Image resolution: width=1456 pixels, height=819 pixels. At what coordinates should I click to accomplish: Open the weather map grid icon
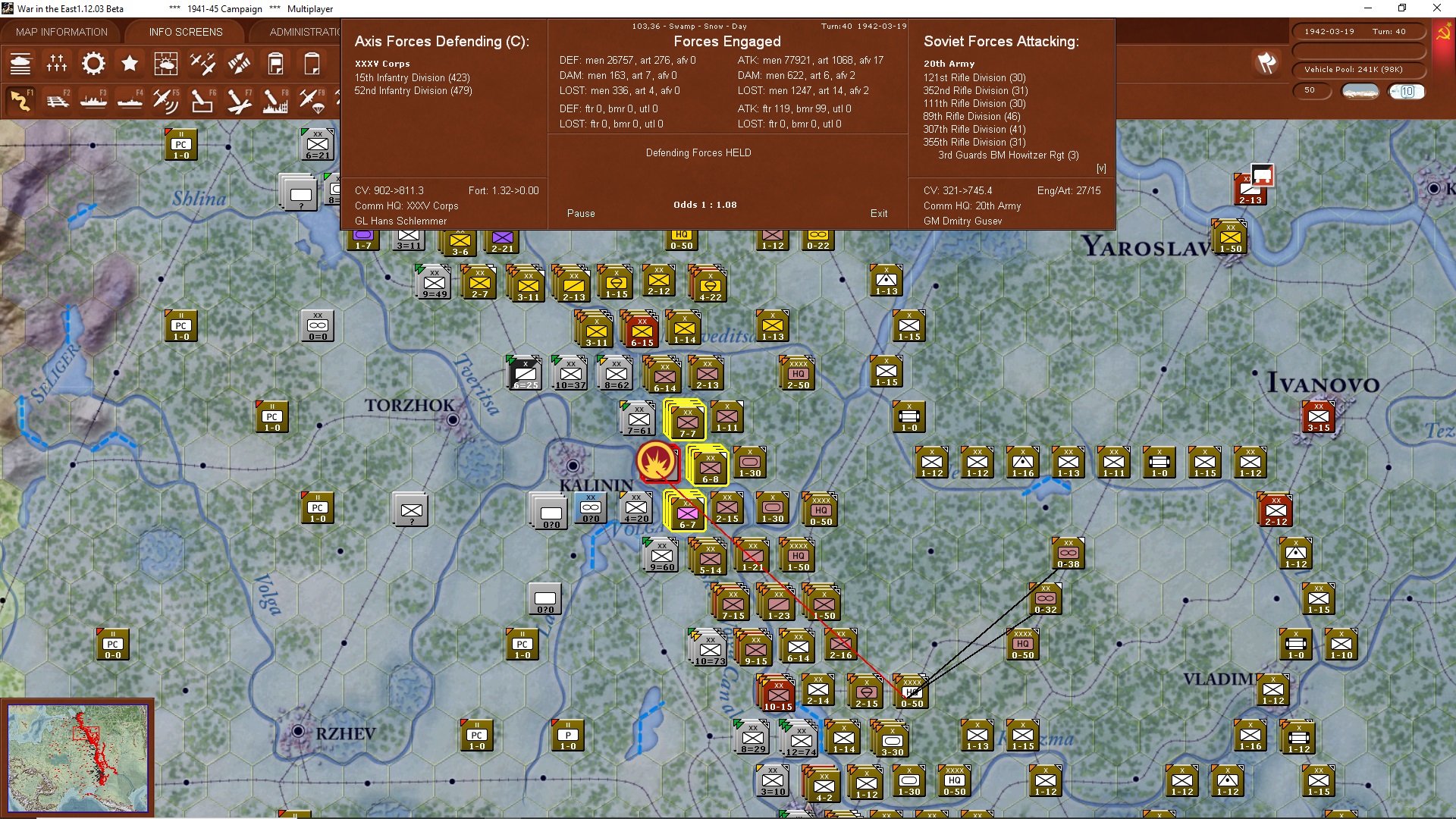(x=166, y=64)
